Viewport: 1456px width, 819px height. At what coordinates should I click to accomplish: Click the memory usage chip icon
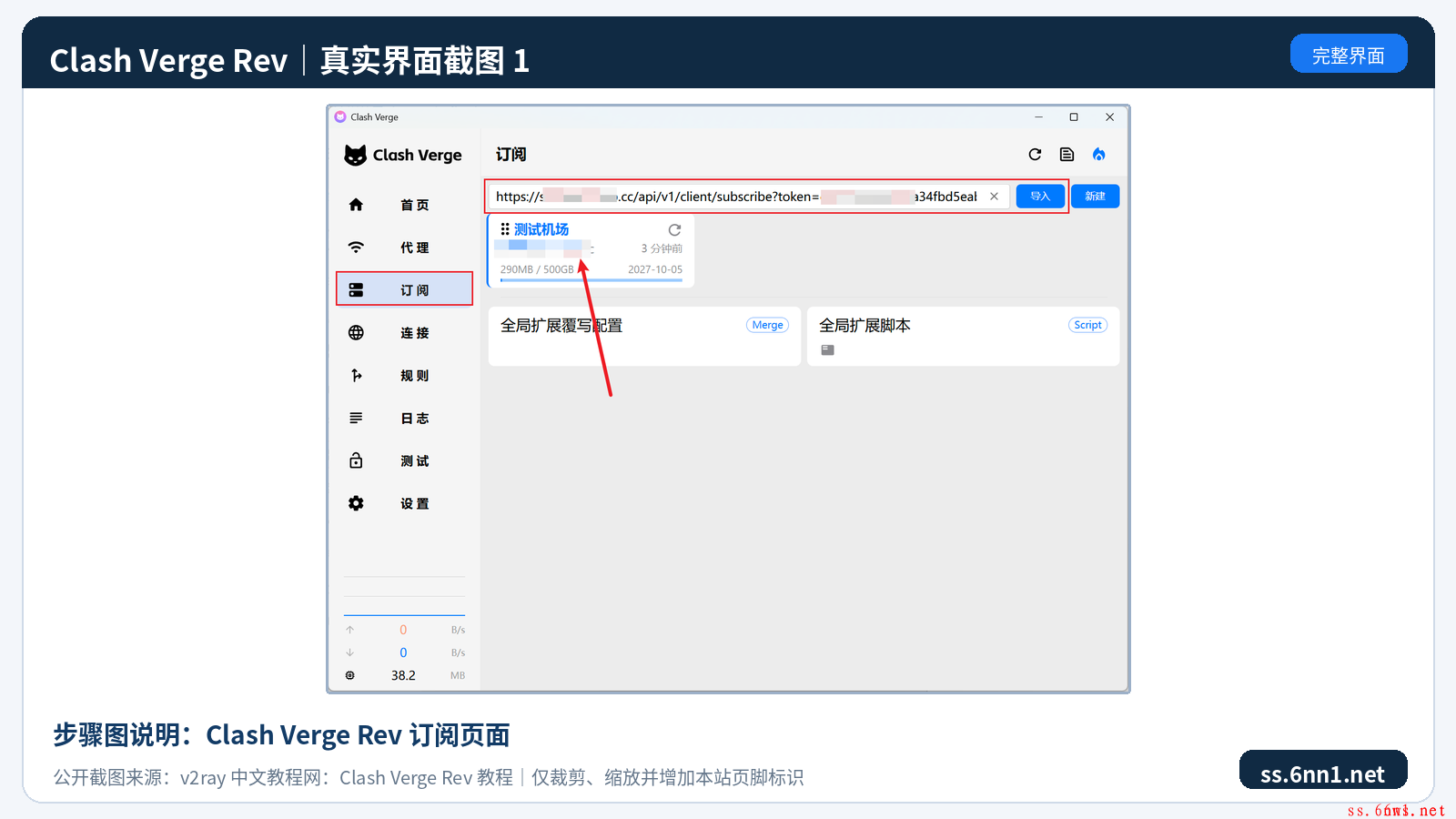coord(350,675)
